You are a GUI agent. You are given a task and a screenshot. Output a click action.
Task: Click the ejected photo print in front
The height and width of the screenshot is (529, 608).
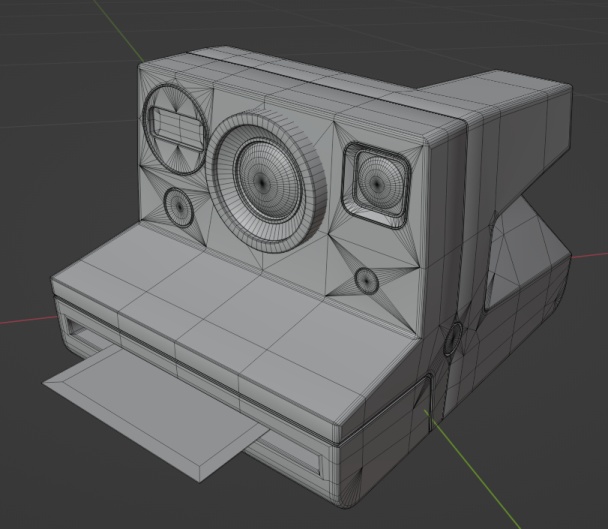(x=155, y=412)
